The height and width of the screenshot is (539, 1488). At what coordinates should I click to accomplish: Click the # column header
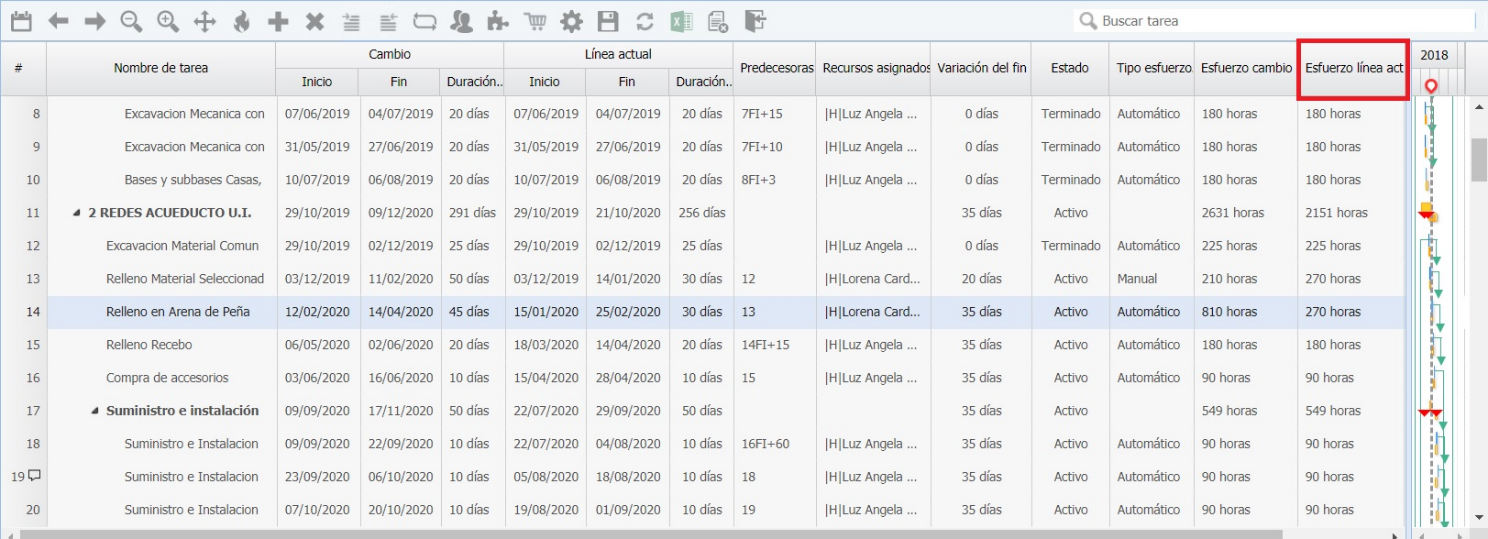19,68
